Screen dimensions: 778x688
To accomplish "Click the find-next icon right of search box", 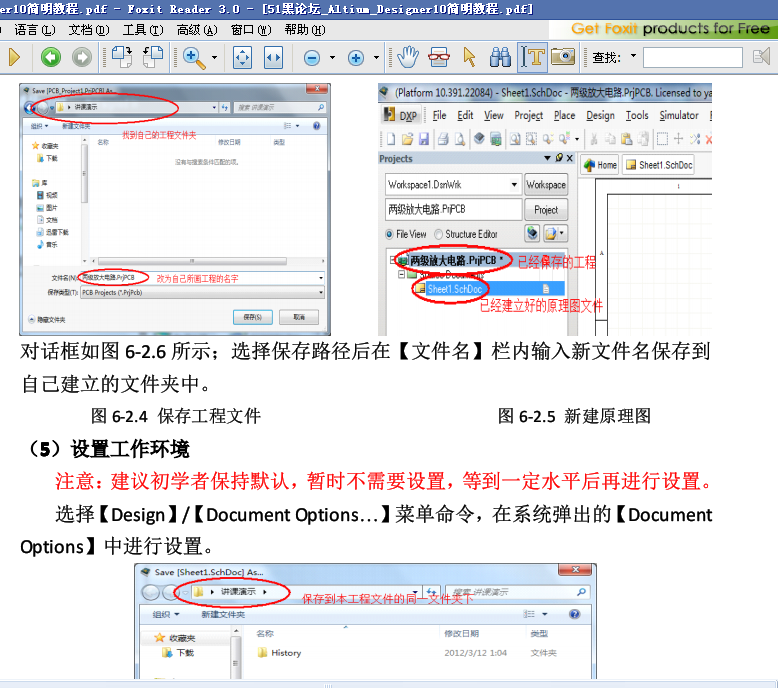I will (x=761, y=56).
